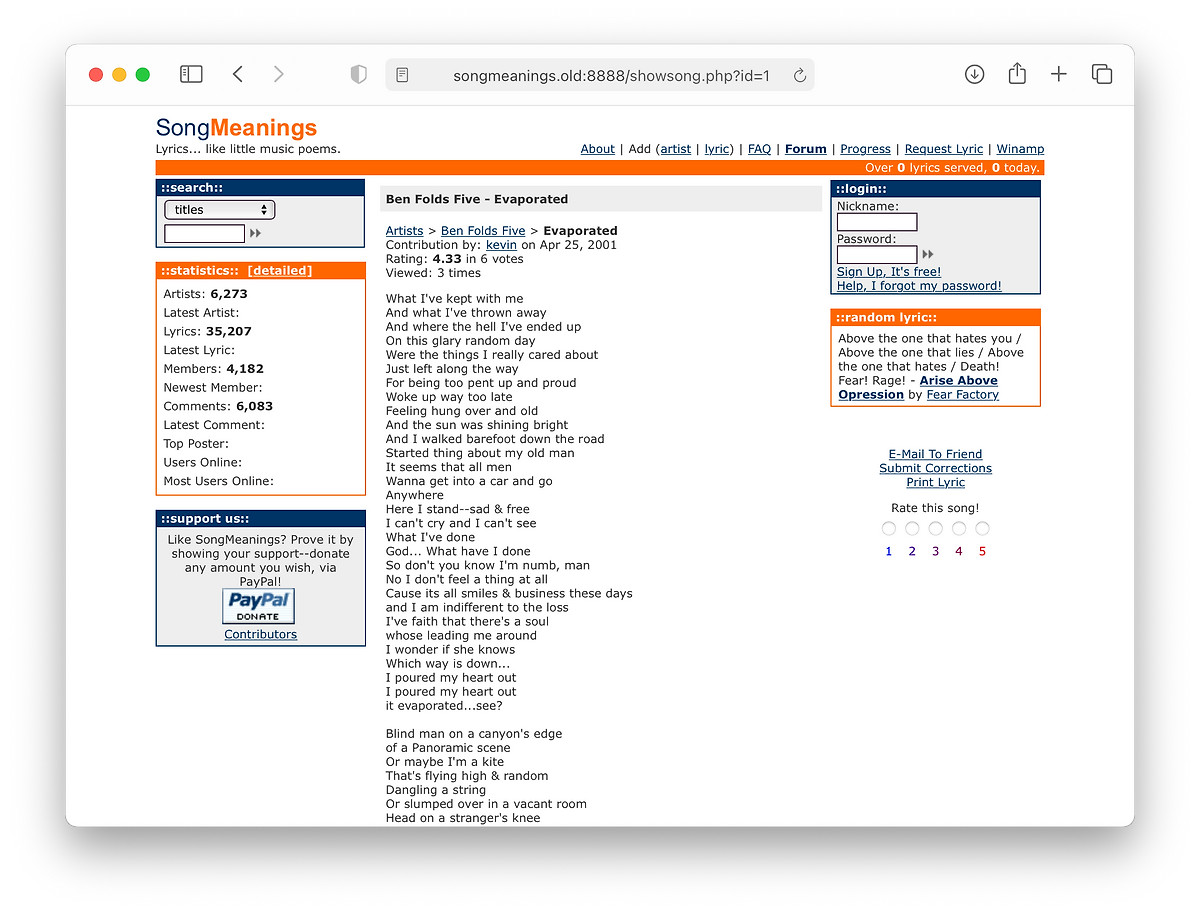Select rating 3 radio button

pos(936,528)
